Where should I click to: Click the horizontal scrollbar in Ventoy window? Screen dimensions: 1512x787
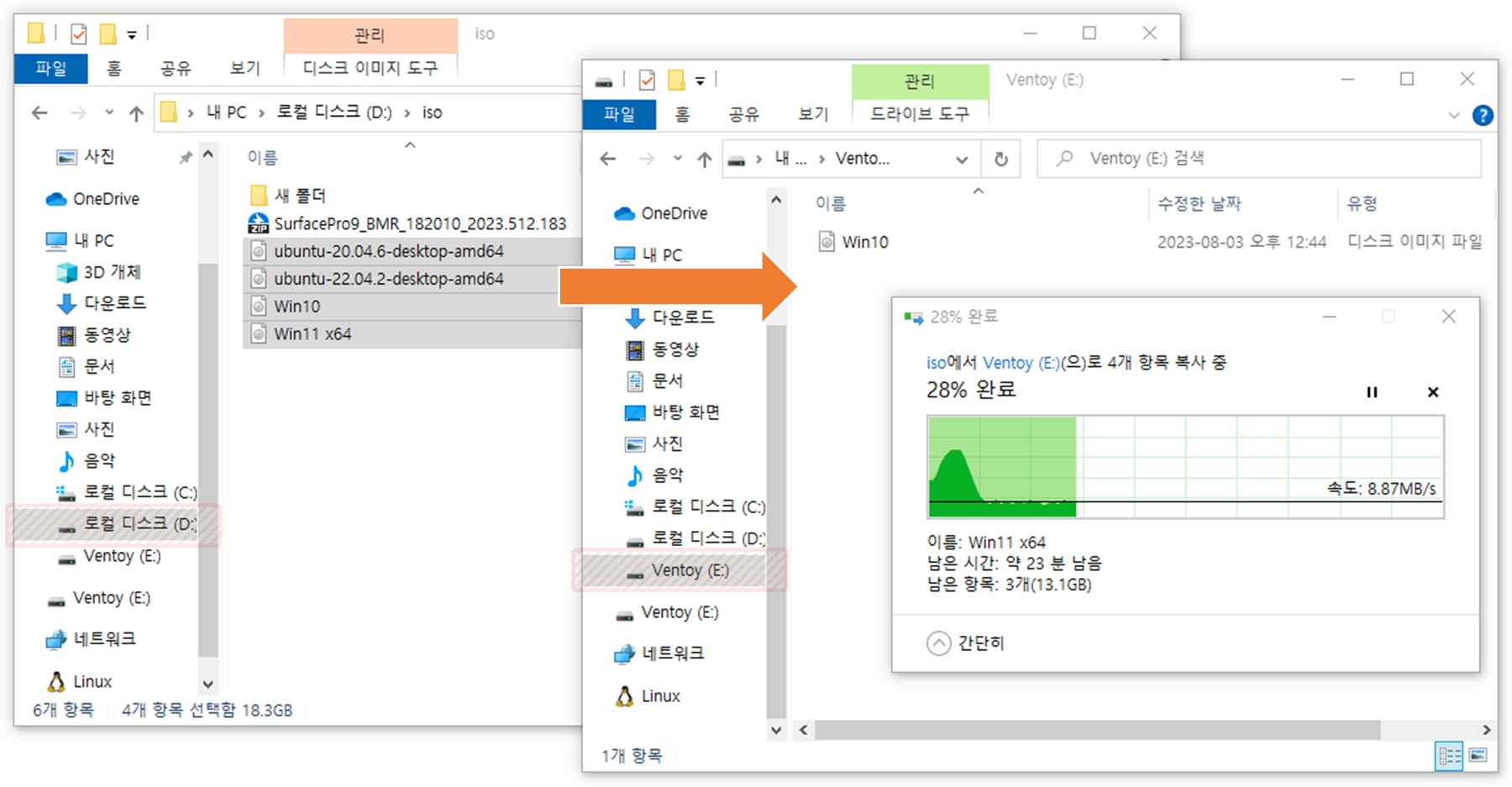coord(1097,730)
